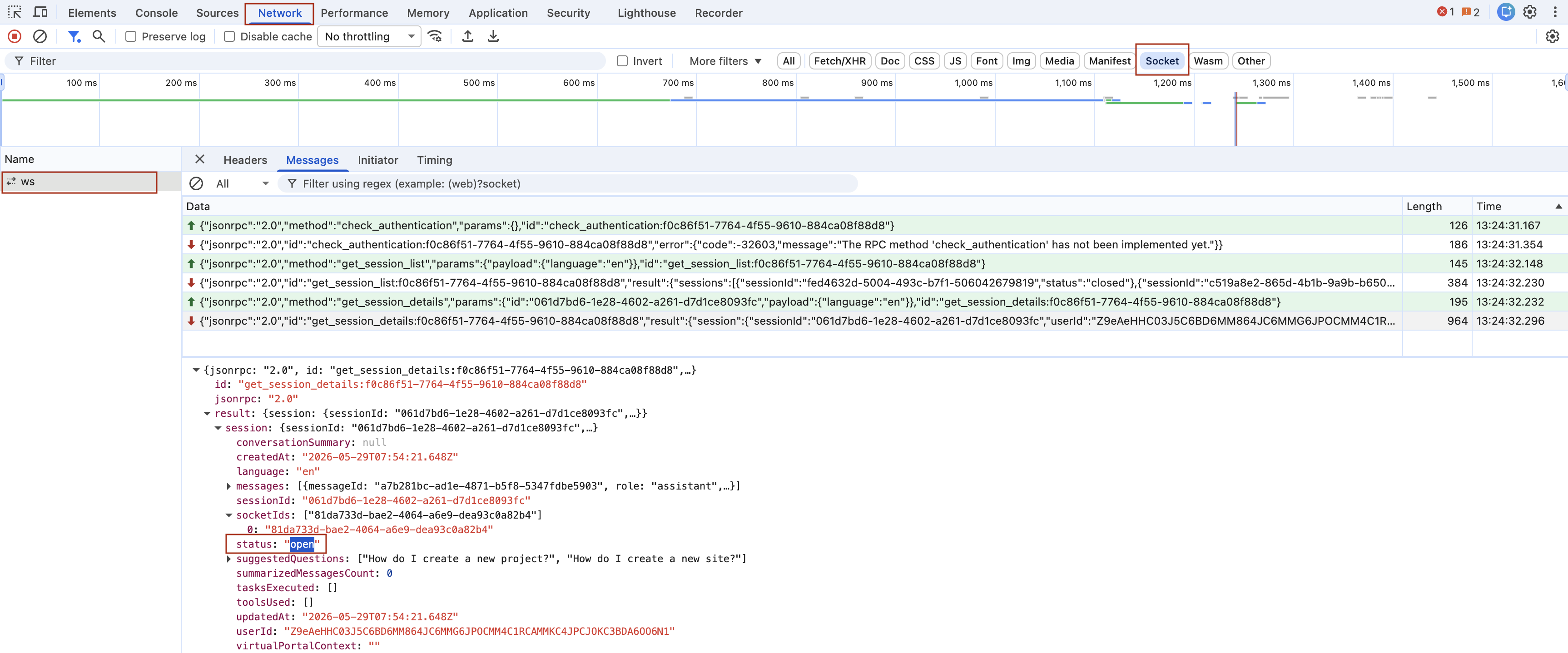Enable Disable cache checkbox
1568x653 pixels.
point(229,36)
